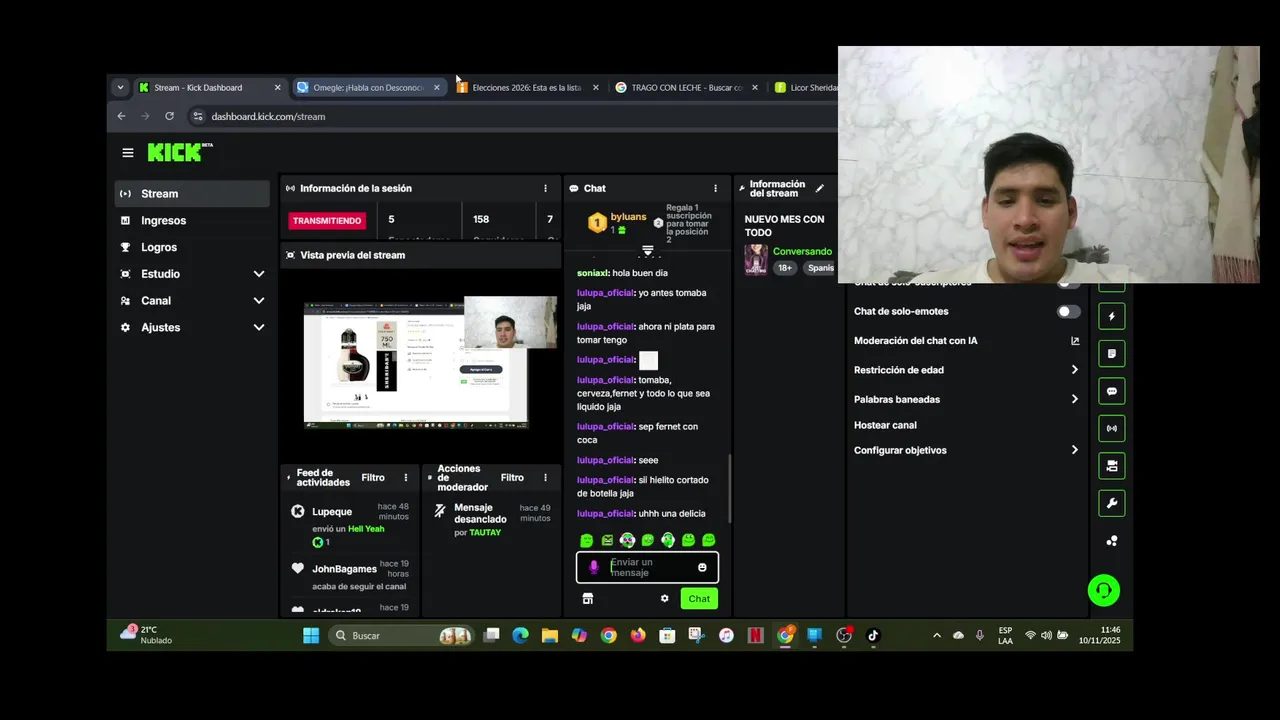The height and width of the screenshot is (720, 1280).
Task: Open the browser tab search dropdown arrow
Action: [120, 87]
